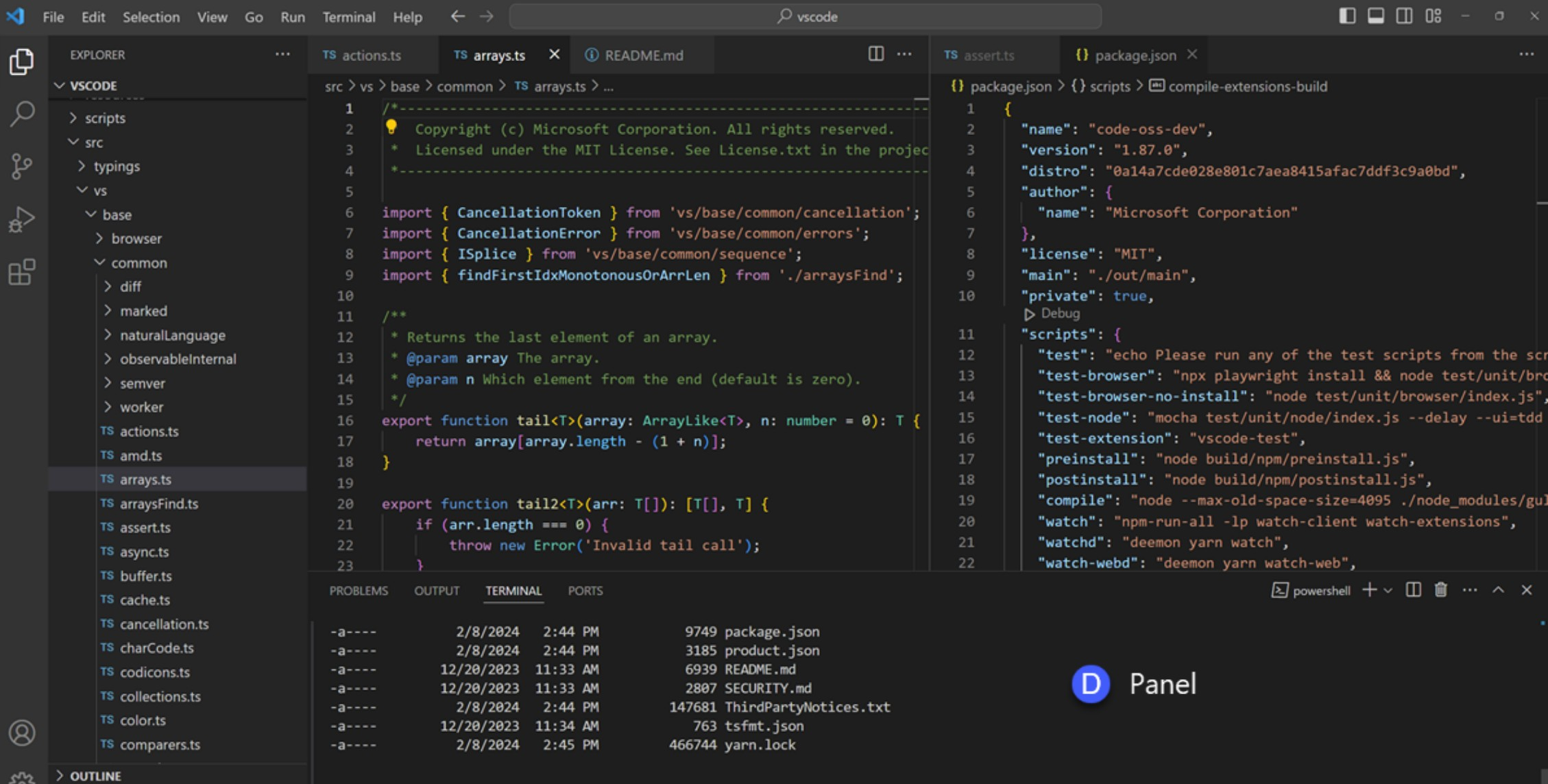Open buffer.ts from the file tree
Image resolution: width=1548 pixels, height=784 pixels.
click(177, 576)
